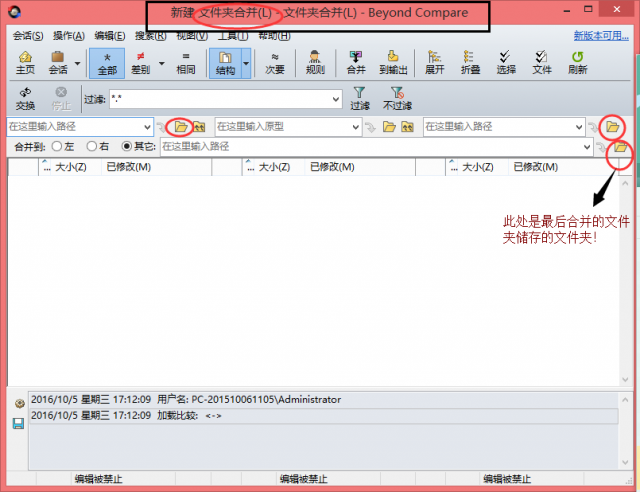640x492 pixels.
Task: Expand the 差别 dropdown arrow
Action: click(x=162, y=63)
